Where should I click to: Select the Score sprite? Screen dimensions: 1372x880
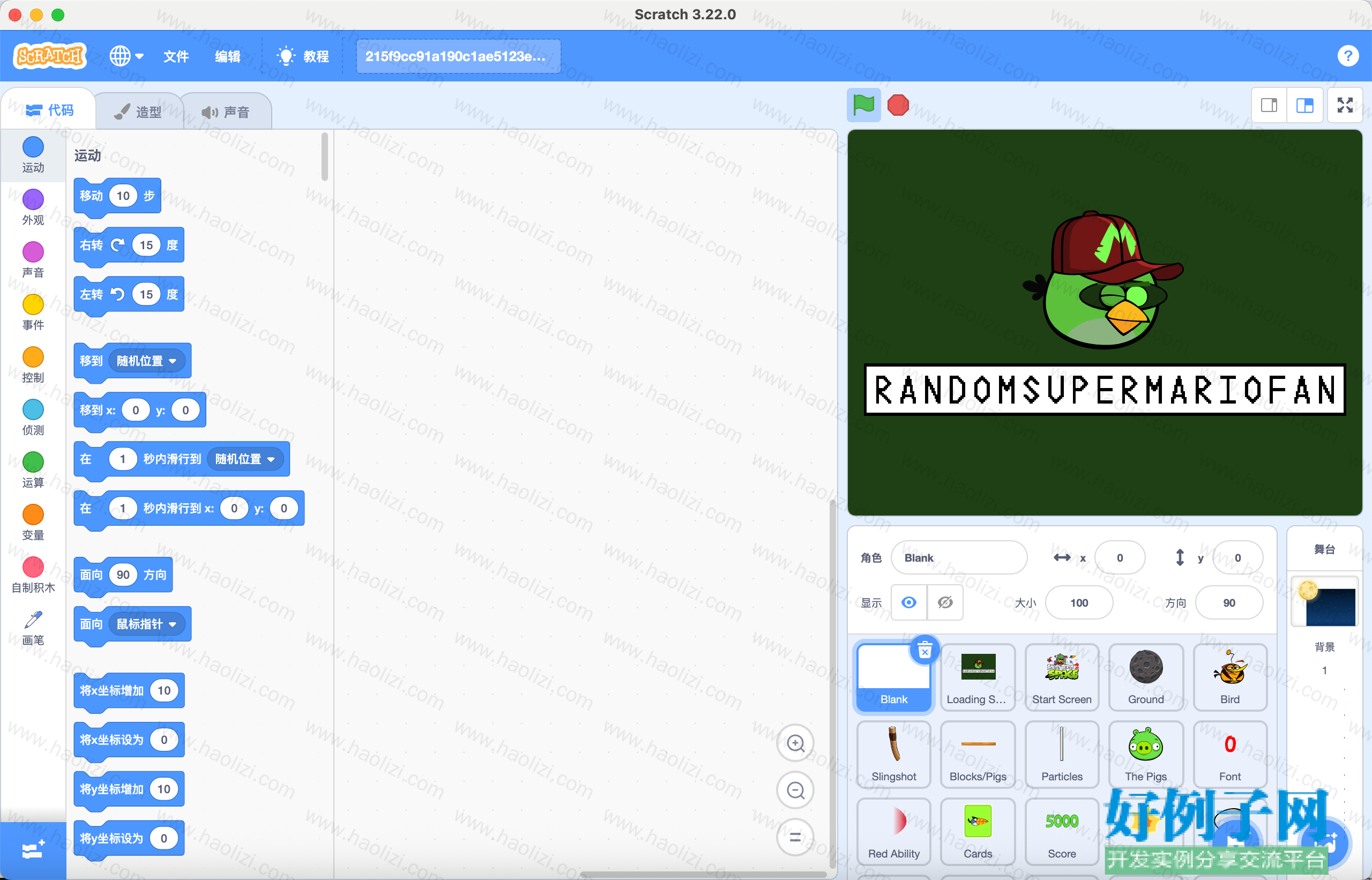pyautogui.click(x=1062, y=832)
